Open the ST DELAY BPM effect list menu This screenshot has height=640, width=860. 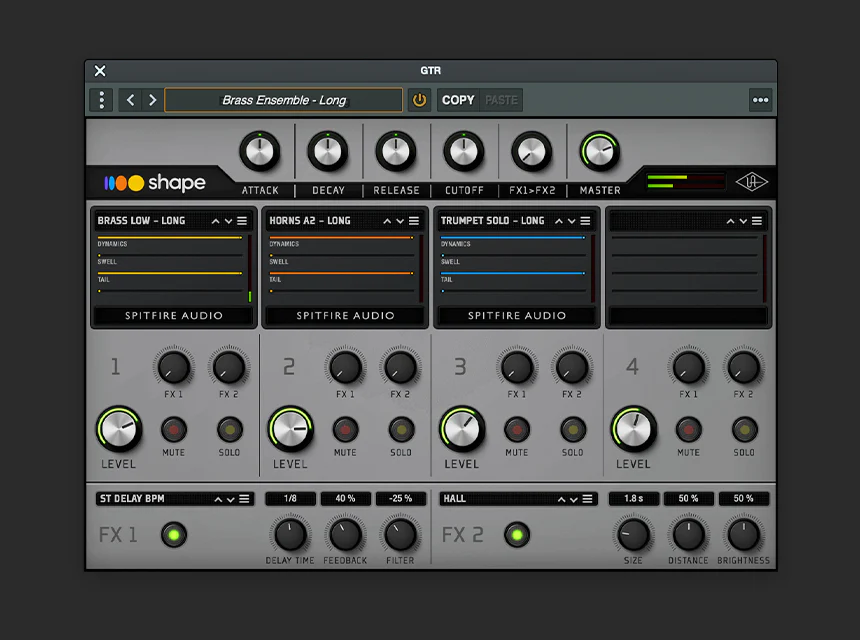point(244,499)
